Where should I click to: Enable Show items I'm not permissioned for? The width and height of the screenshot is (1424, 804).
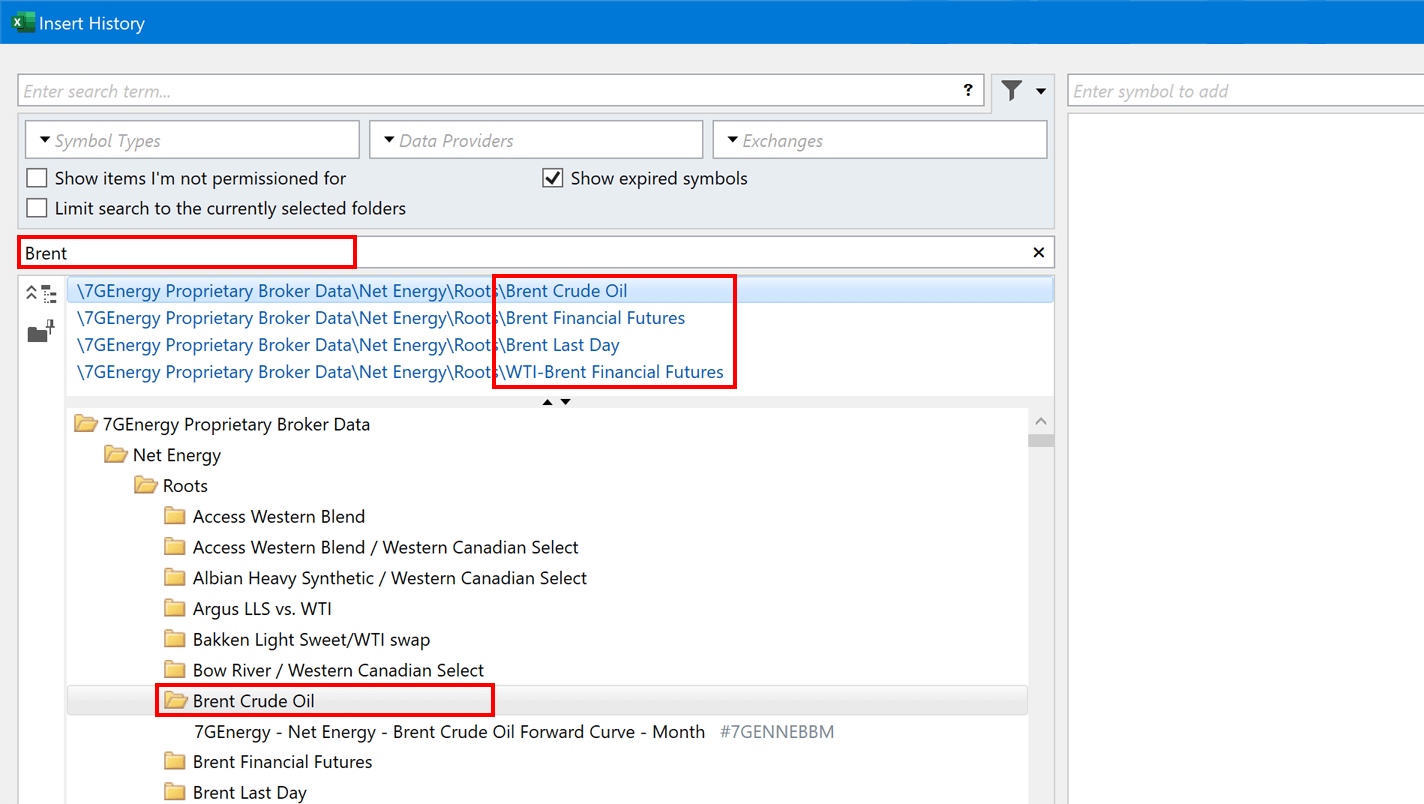point(37,178)
